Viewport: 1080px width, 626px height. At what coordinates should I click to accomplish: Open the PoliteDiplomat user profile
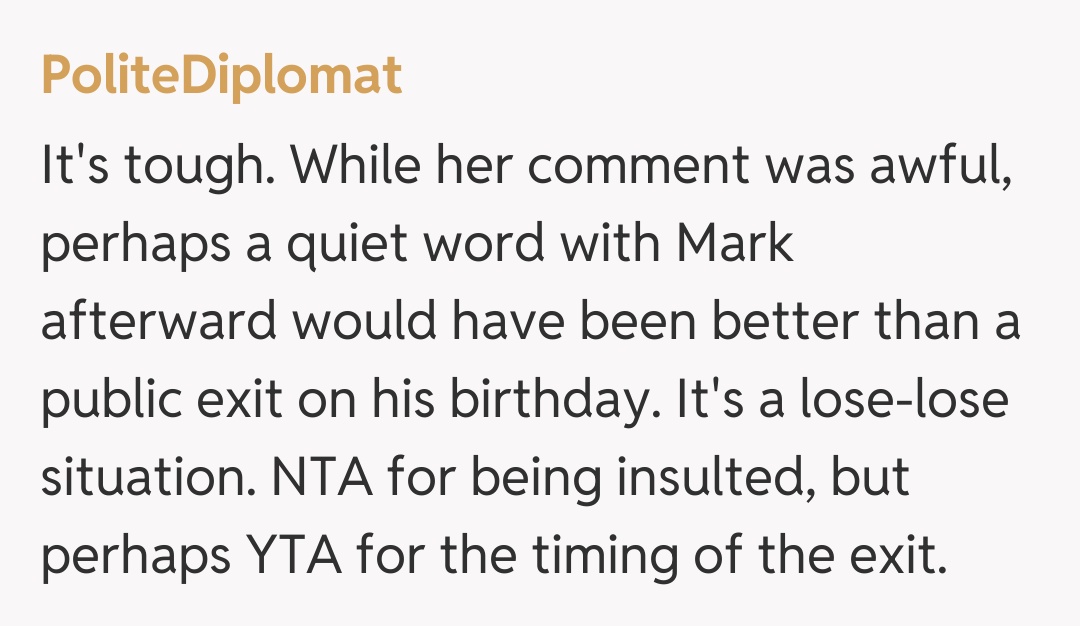pyautogui.click(x=221, y=75)
